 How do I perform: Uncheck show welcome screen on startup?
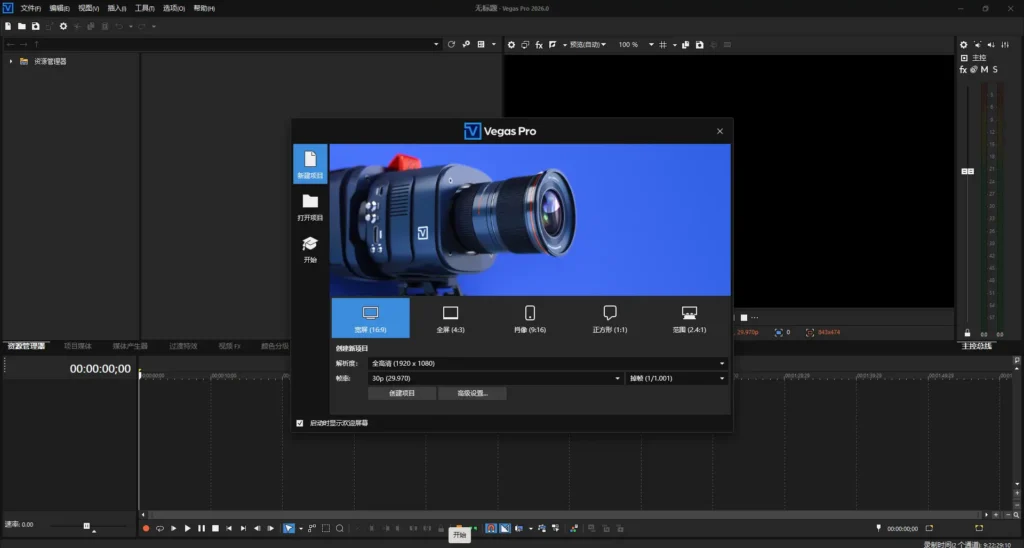click(300, 423)
